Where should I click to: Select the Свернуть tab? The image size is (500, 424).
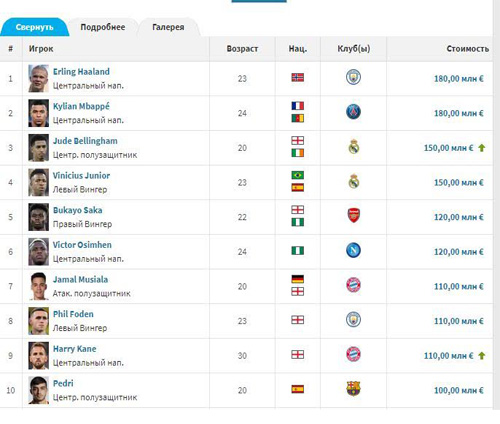(x=35, y=27)
